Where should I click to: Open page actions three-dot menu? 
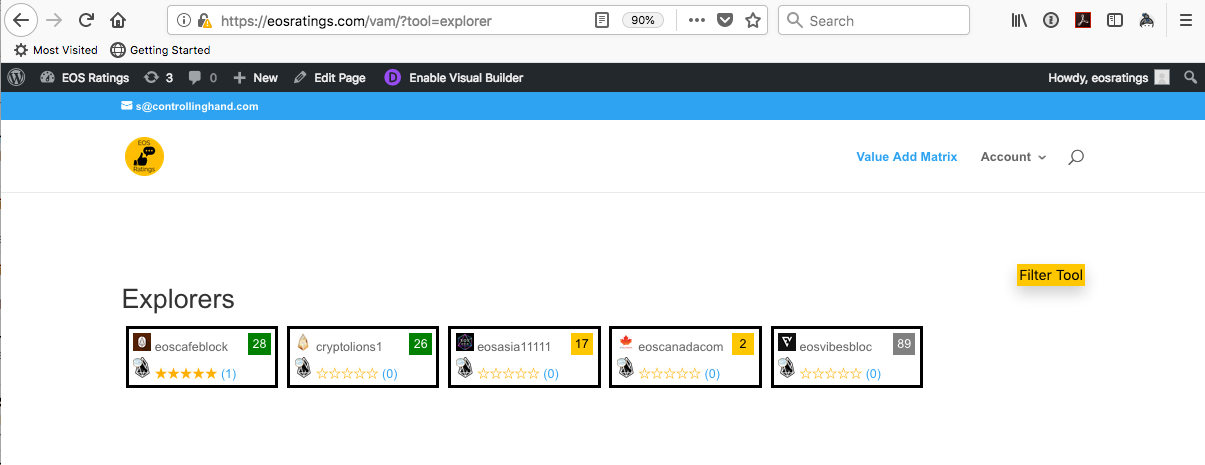(697, 20)
